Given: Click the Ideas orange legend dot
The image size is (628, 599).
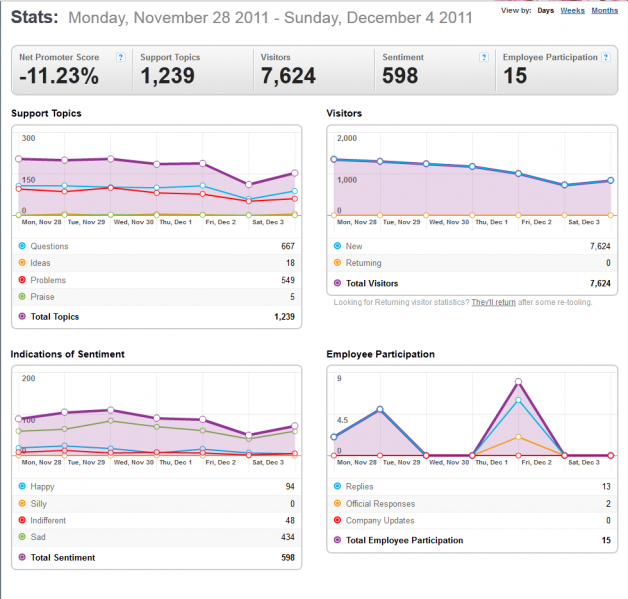Looking at the screenshot, I should [x=22, y=263].
